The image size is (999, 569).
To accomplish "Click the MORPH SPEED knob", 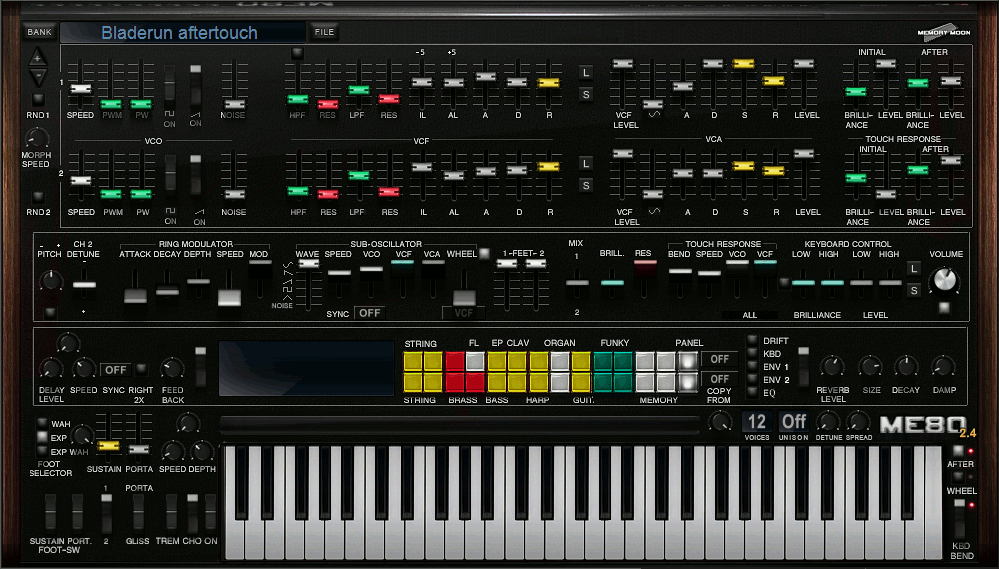I will coord(37,139).
